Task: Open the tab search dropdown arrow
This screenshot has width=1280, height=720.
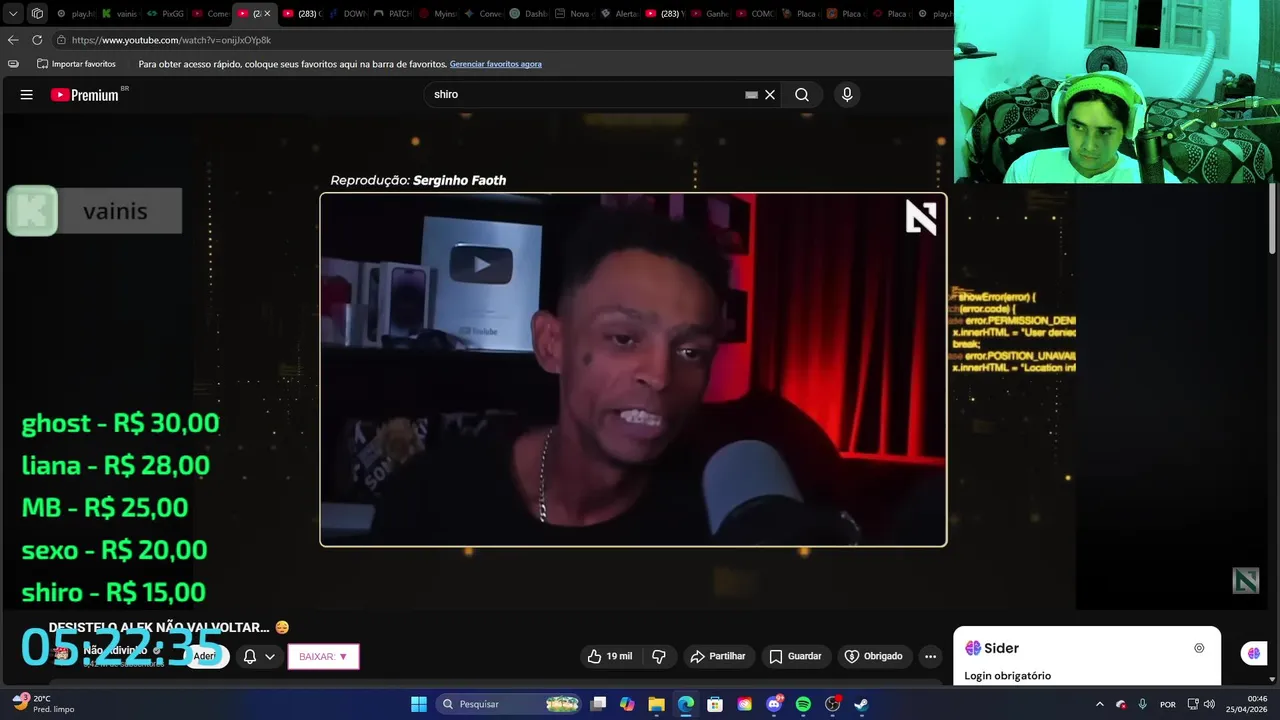Action: coord(13,14)
